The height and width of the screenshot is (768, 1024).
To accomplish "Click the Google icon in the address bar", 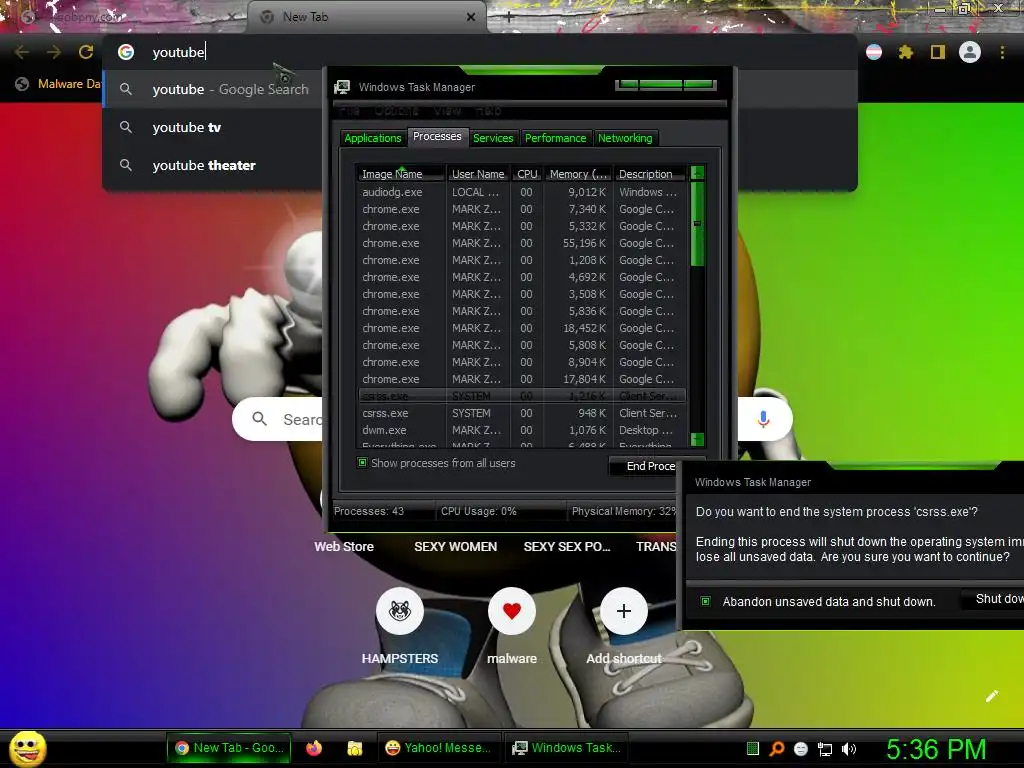I will (x=126, y=52).
